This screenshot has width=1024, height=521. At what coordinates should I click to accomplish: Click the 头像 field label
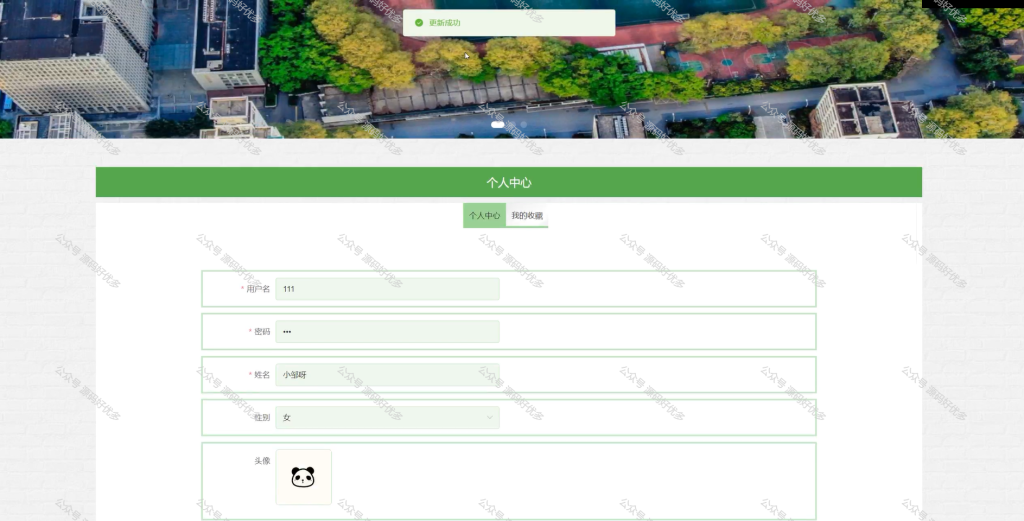pos(262,461)
